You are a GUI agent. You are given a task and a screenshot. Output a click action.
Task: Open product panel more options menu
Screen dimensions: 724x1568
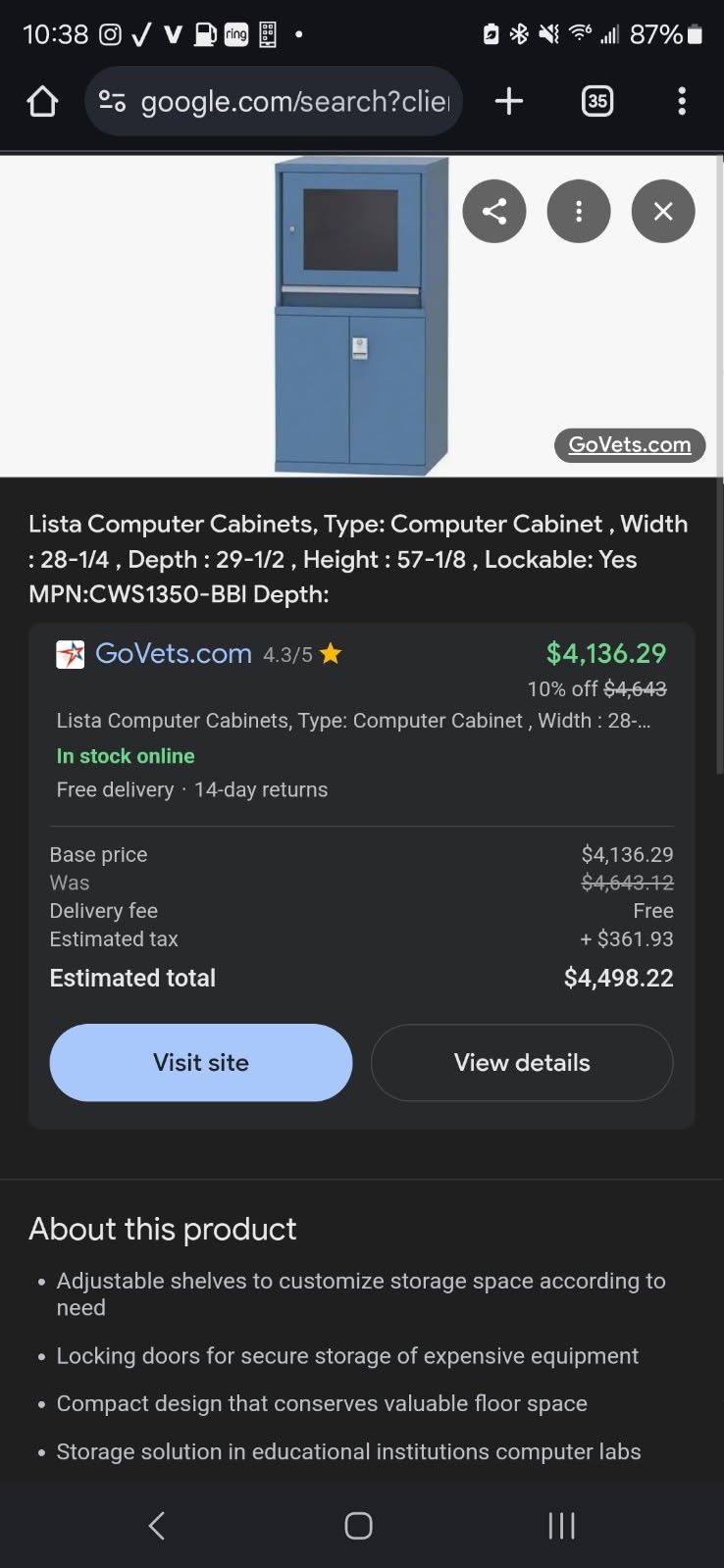[579, 211]
